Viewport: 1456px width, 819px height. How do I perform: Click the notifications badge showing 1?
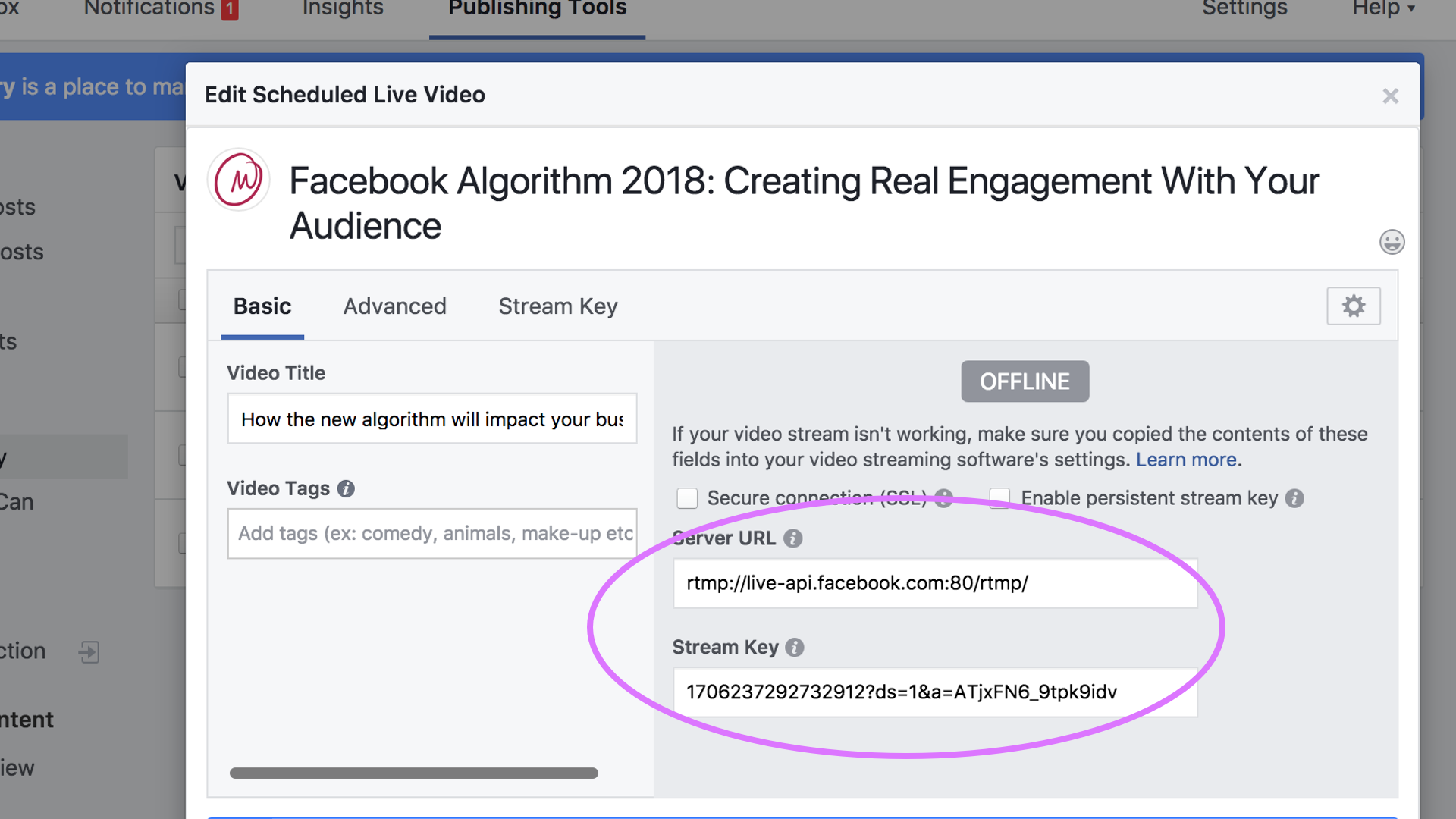(229, 9)
